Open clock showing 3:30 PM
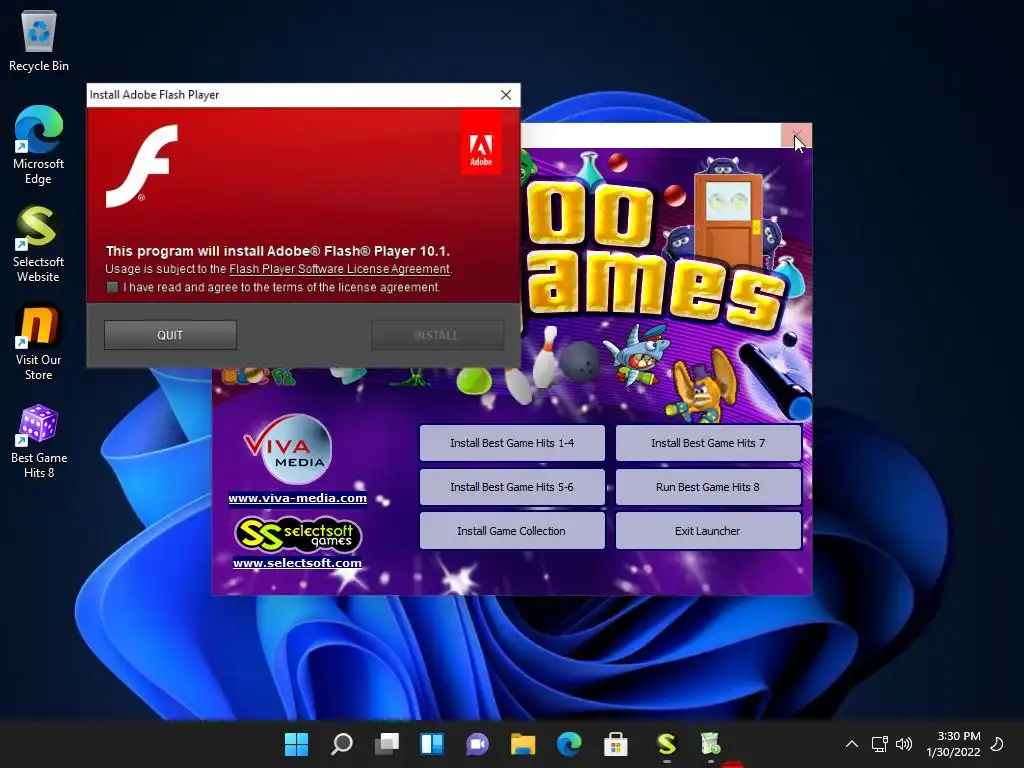 [953, 744]
